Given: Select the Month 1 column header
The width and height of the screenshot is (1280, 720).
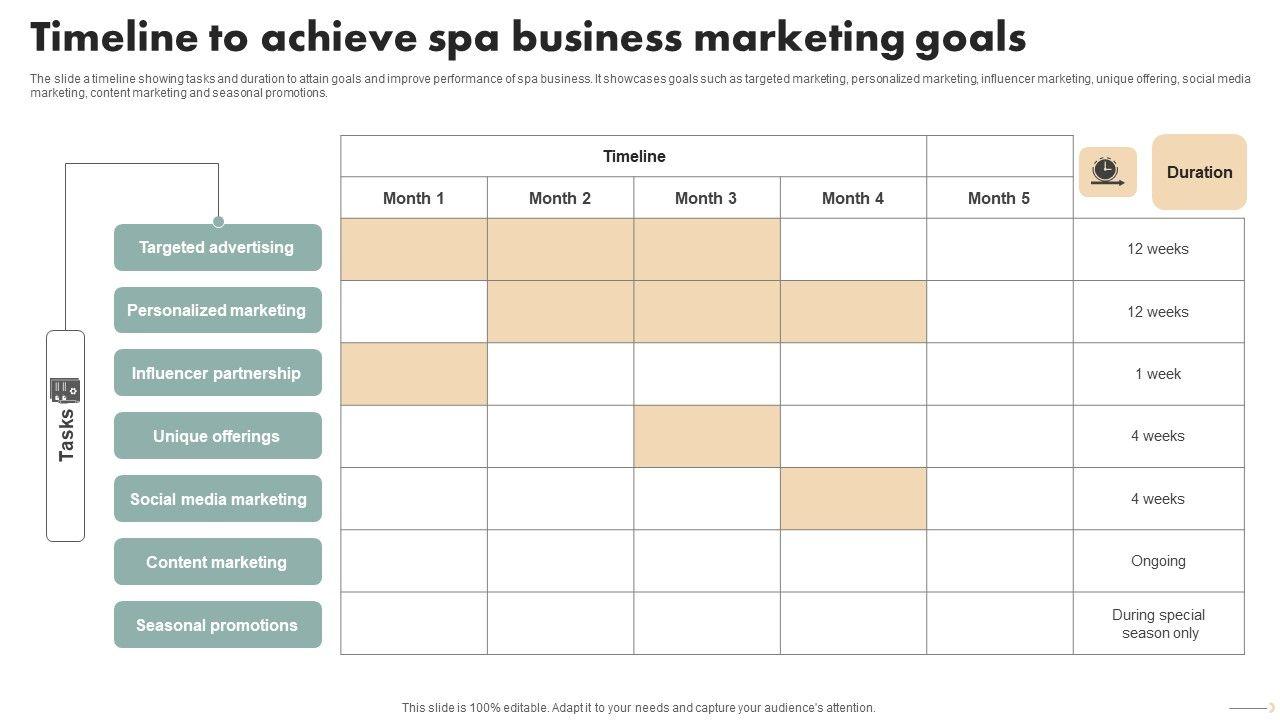Looking at the screenshot, I should tap(414, 198).
